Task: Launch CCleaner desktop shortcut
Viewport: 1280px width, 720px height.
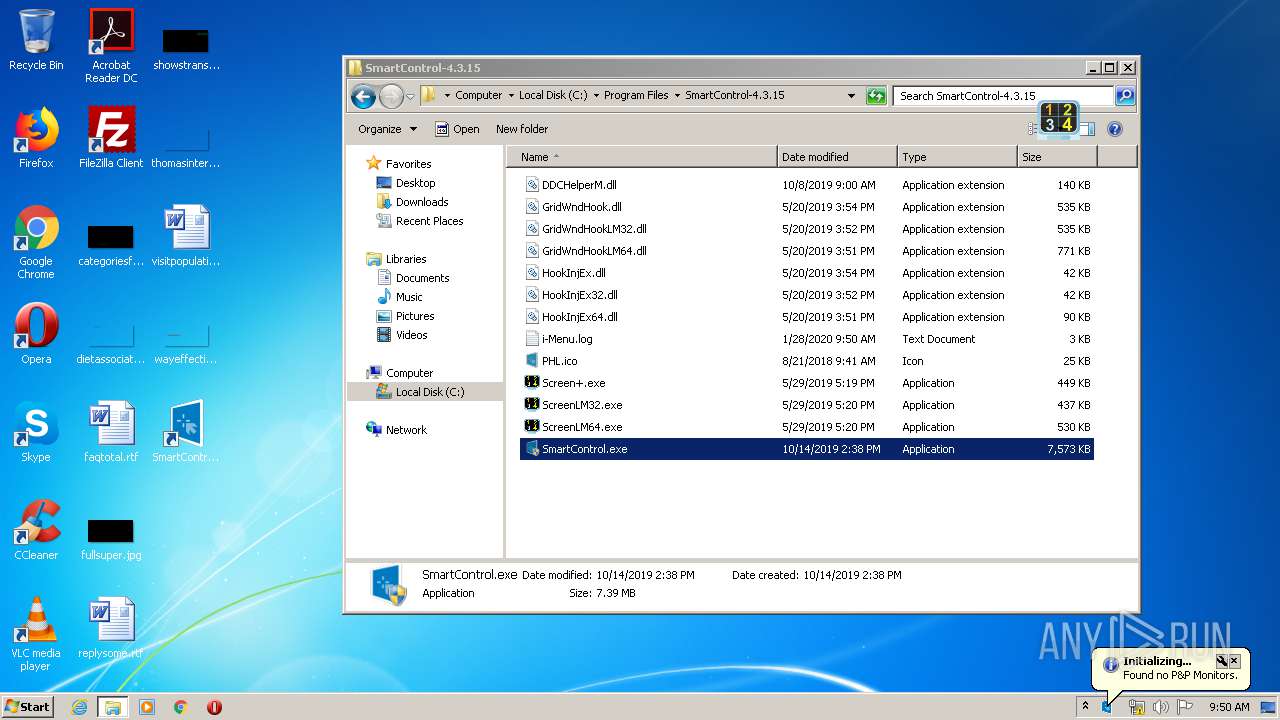Action: pyautogui.click(x=36, y=530)
